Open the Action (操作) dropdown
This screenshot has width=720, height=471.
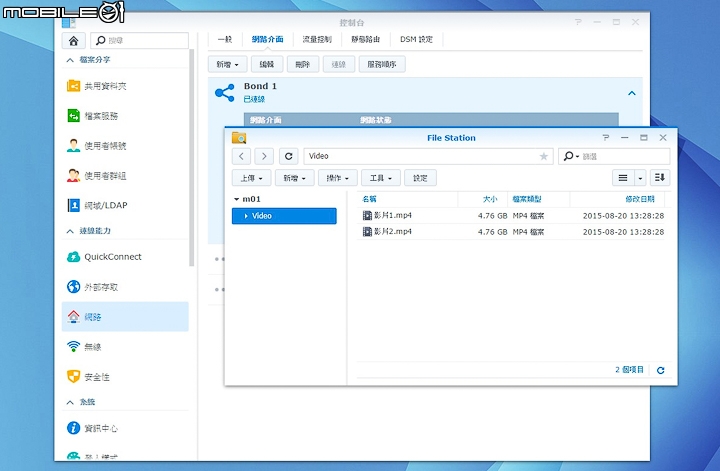pos(338,178)
